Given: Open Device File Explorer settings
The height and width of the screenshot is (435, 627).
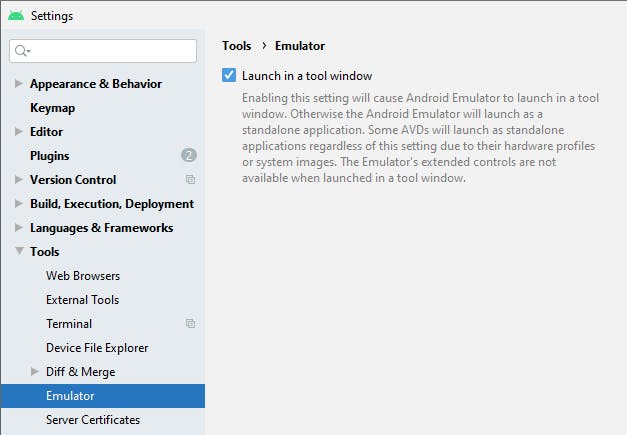Looking at the screenshot, I should click(x=97, y=348).
